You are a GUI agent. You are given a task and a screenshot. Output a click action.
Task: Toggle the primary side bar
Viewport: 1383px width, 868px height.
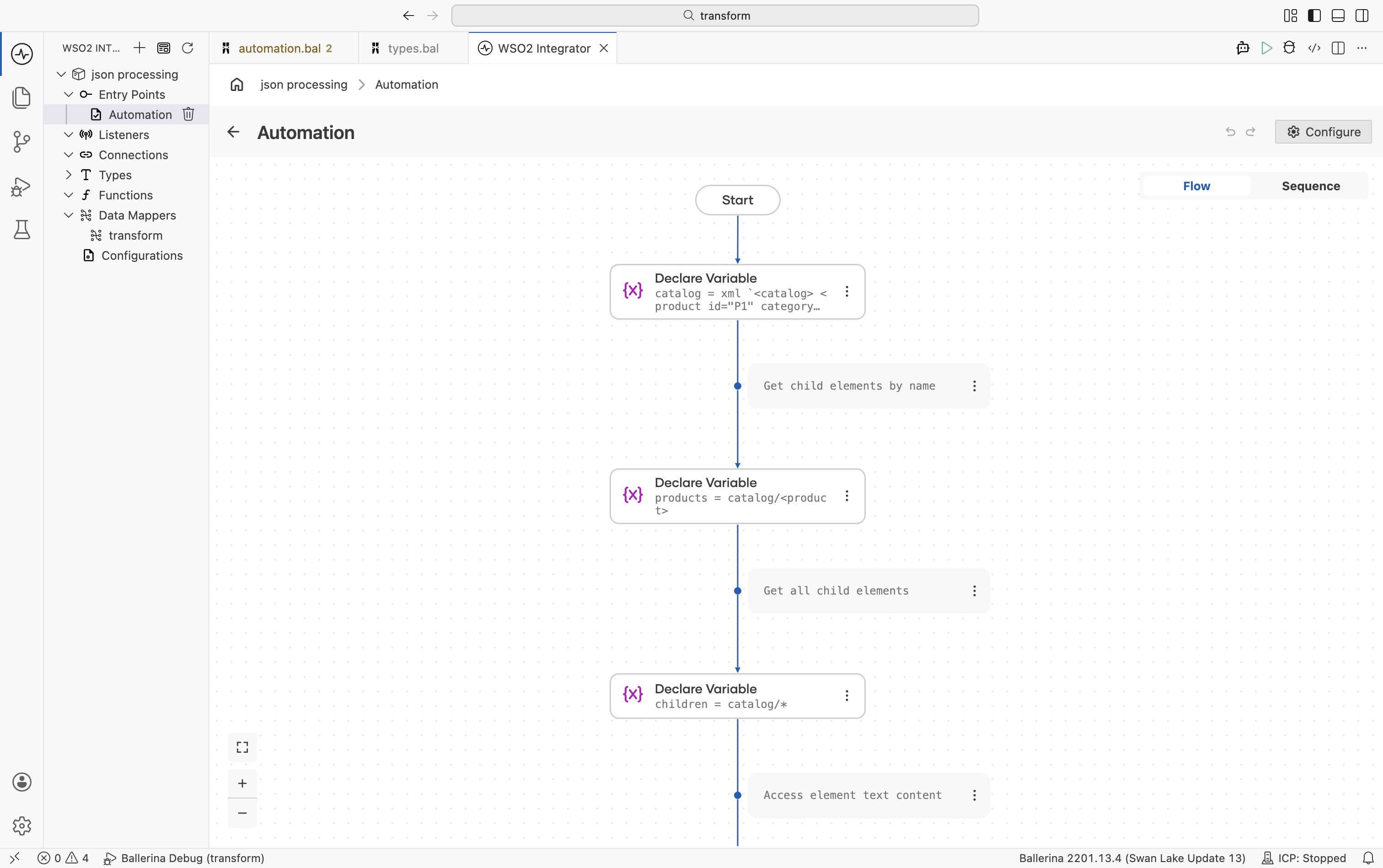click(1314, 16)
